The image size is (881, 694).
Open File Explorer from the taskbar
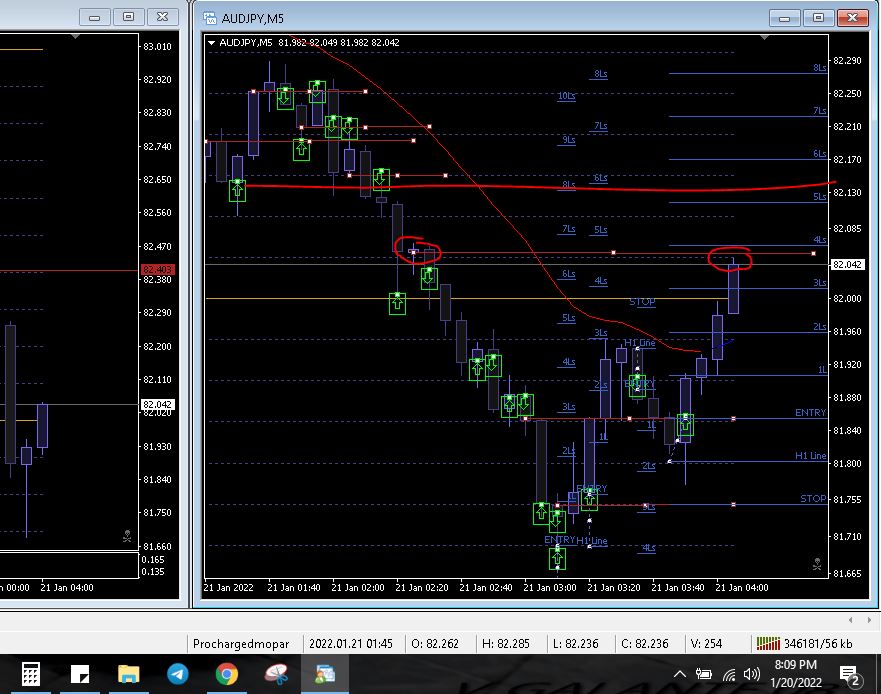coord(129,674)
